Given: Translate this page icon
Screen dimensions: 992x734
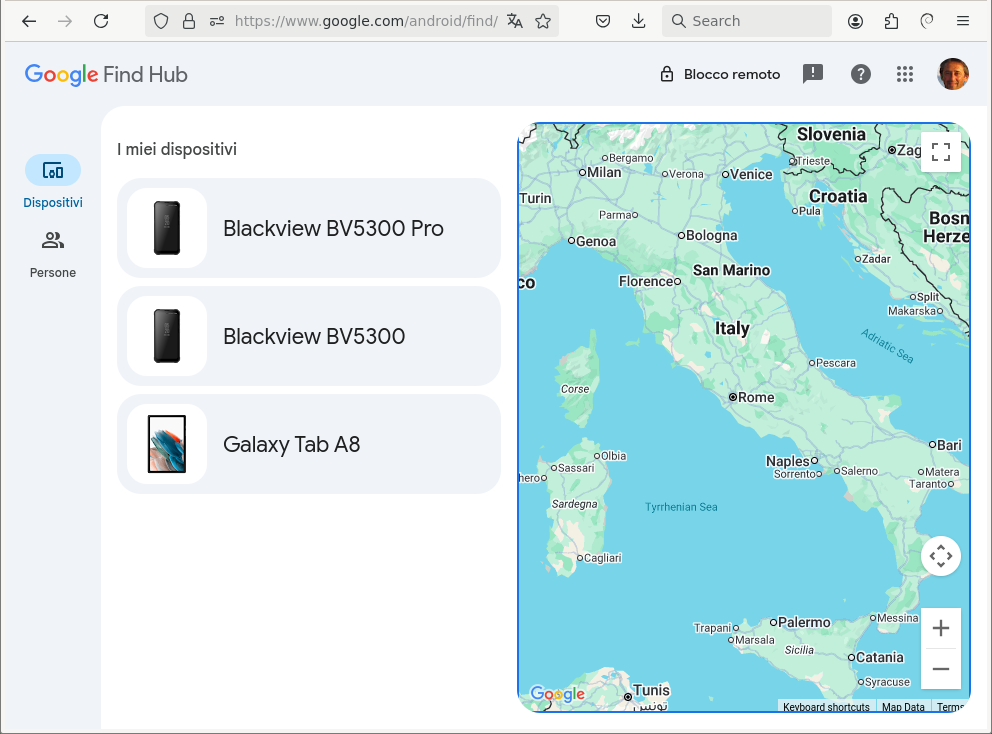Looking at the screenshot, I should 515,22.
